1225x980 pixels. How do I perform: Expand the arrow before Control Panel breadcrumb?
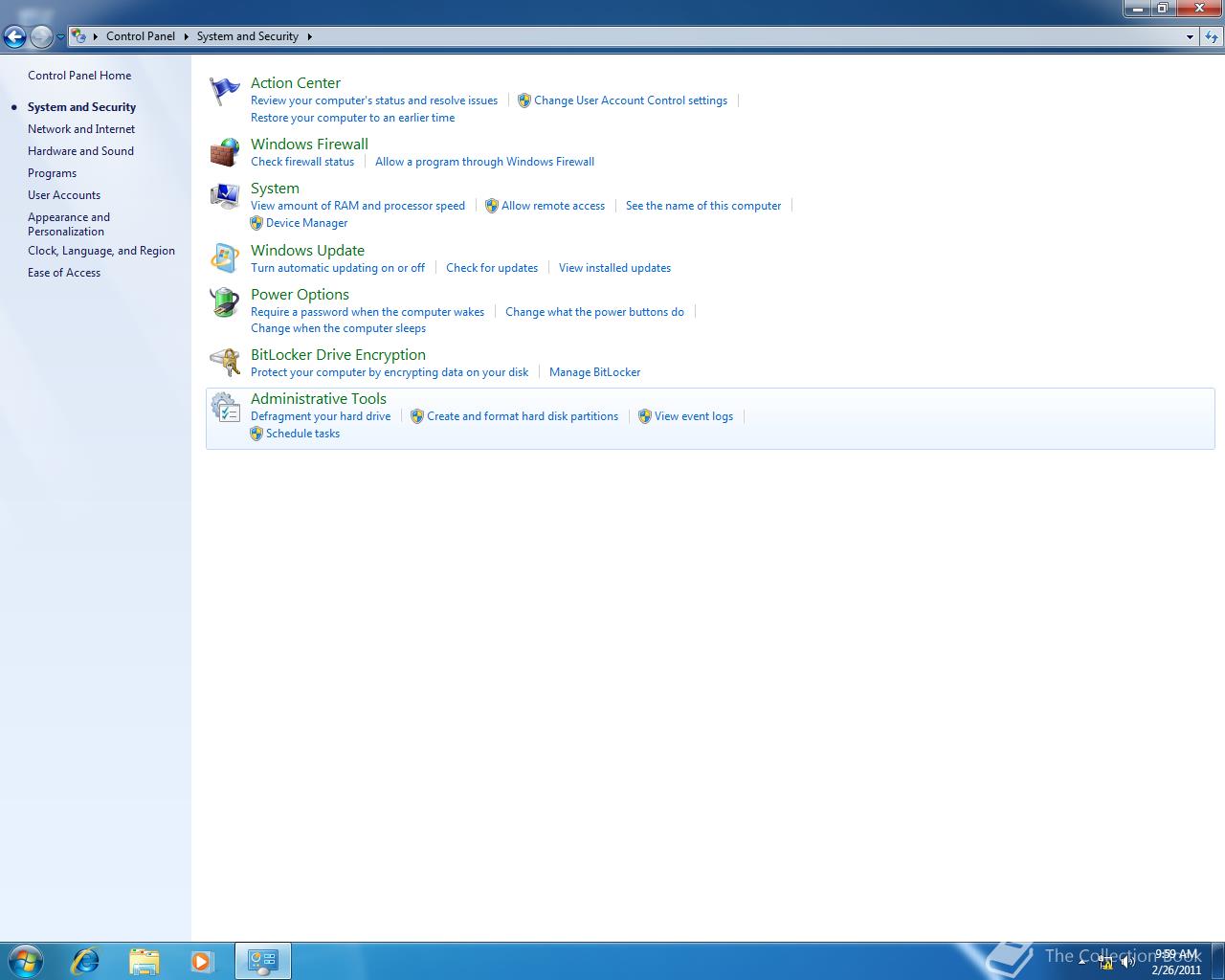(96, 36)
